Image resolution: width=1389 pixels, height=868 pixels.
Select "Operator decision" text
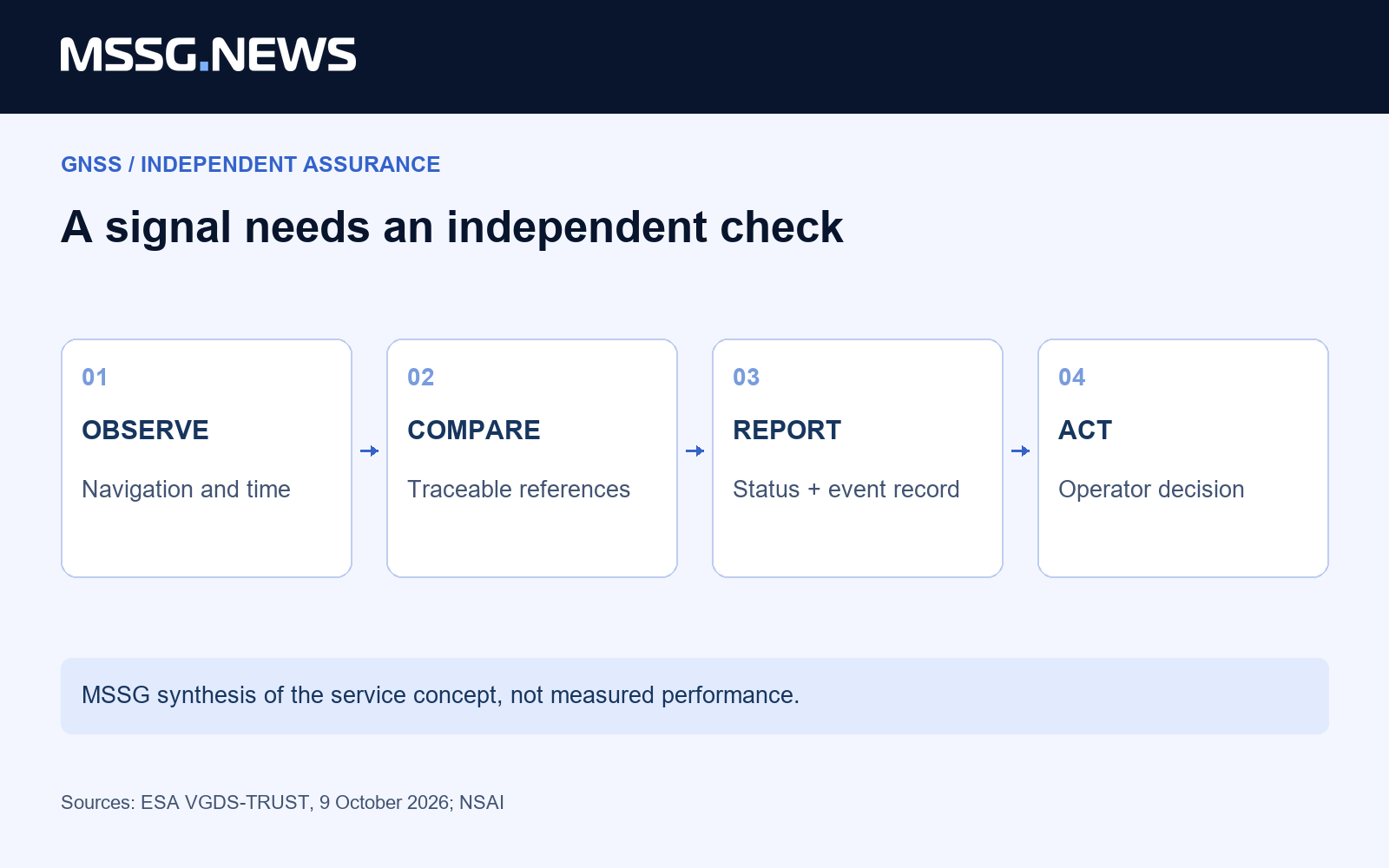click(x=1151, y=490)
